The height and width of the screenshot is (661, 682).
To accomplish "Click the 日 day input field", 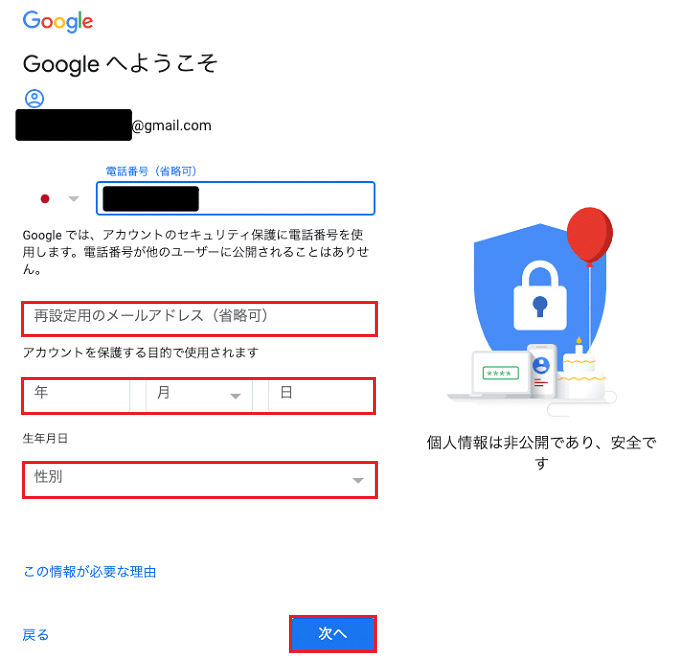I will pos(321,395).
